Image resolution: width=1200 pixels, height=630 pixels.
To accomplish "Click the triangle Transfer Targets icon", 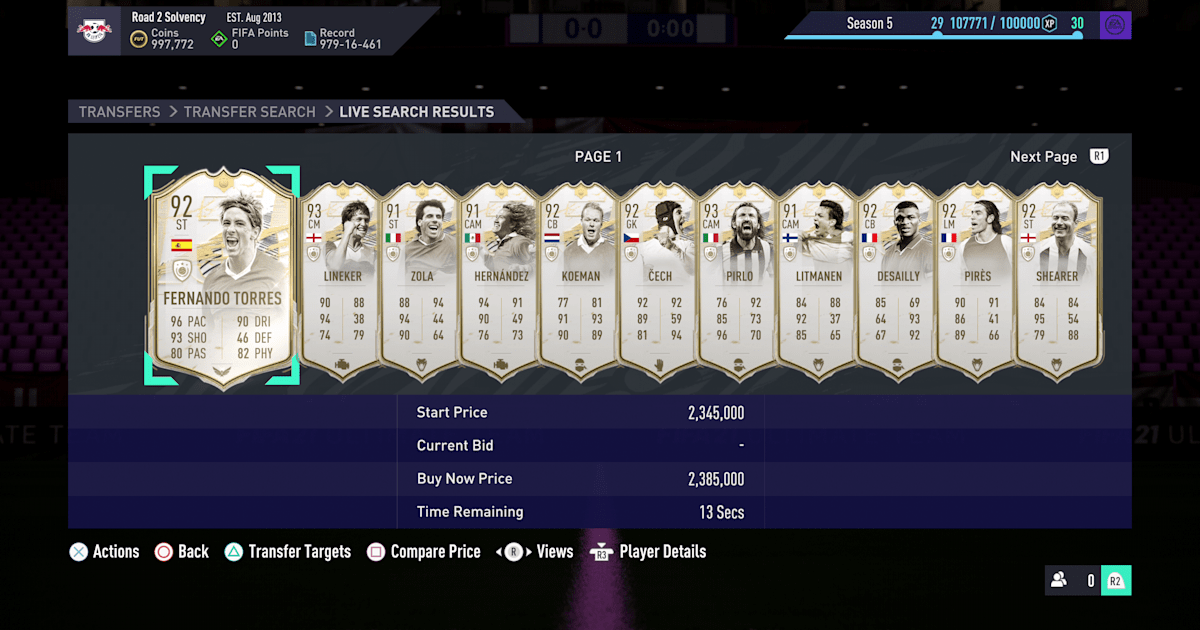I will (x=233, y=552).
